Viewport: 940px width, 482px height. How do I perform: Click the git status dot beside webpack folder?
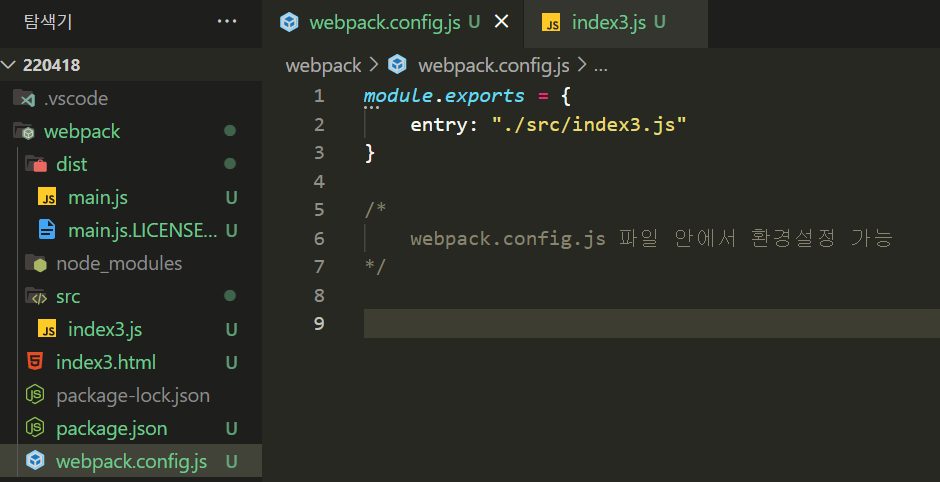(230, 131)
